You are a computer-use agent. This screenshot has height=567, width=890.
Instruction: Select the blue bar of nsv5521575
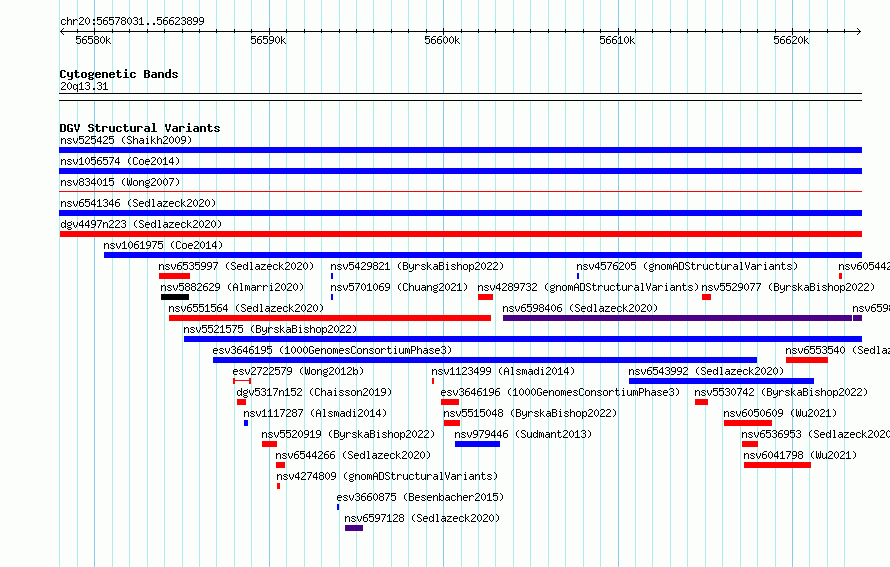tap(523, 339)
